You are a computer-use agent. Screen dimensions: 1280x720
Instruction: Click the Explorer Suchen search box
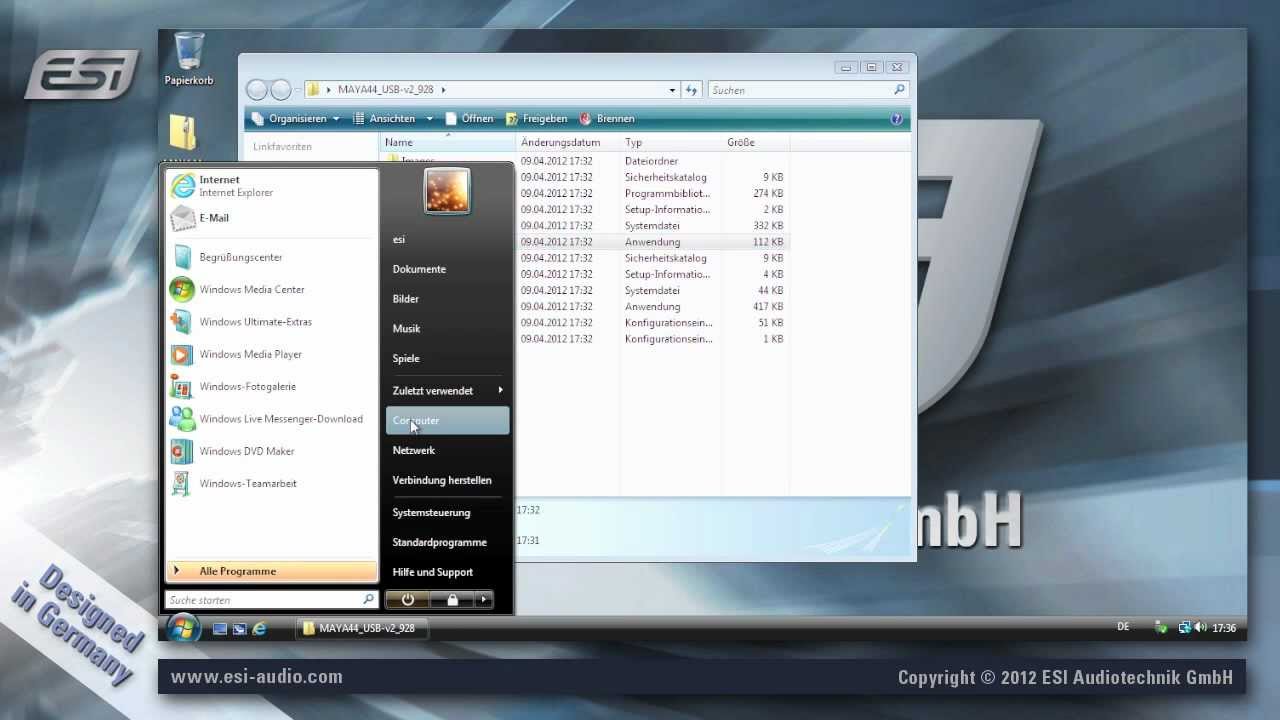pos(799,90)
